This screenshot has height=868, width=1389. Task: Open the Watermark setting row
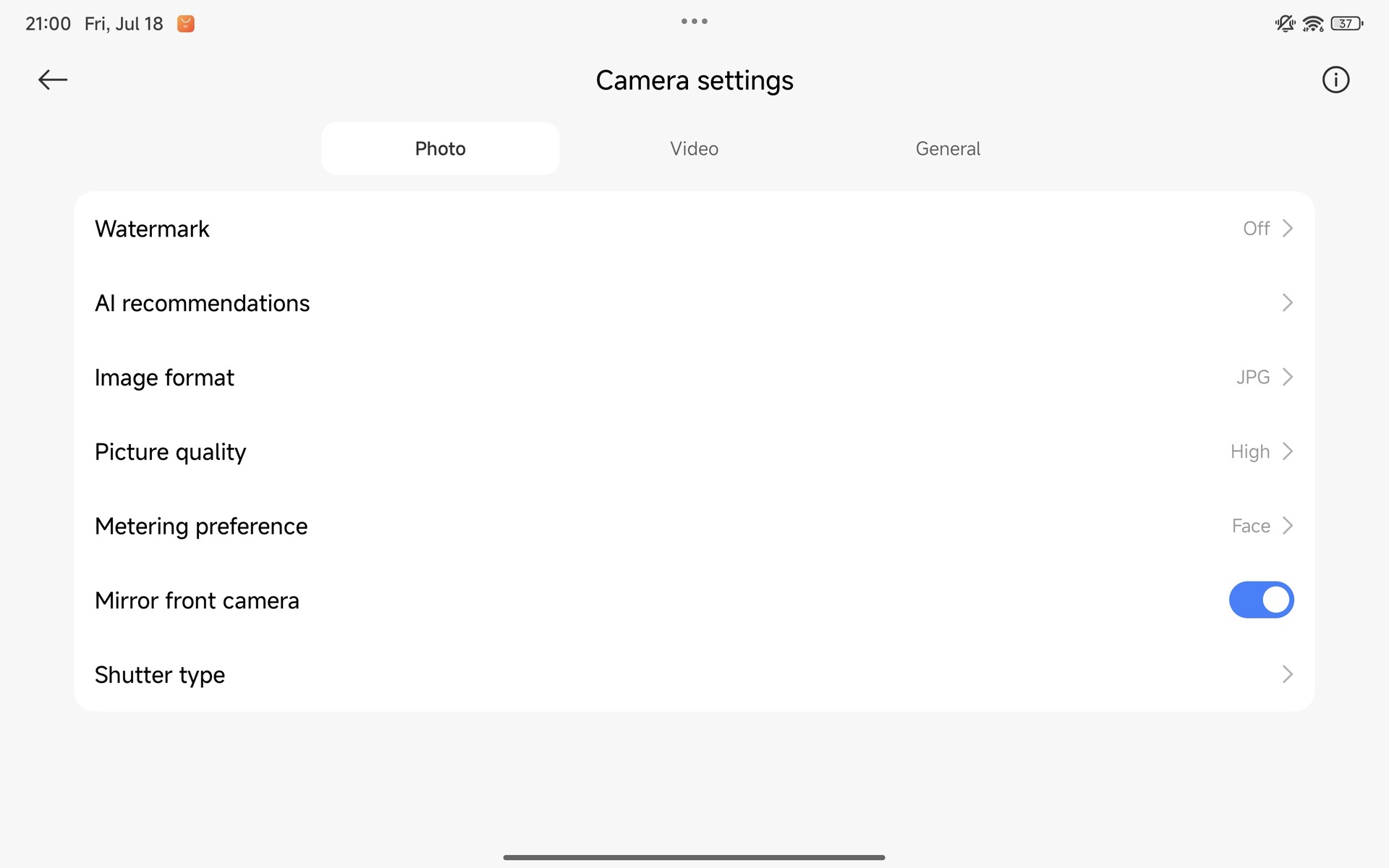pyautogui.click(x=152, y=229)
